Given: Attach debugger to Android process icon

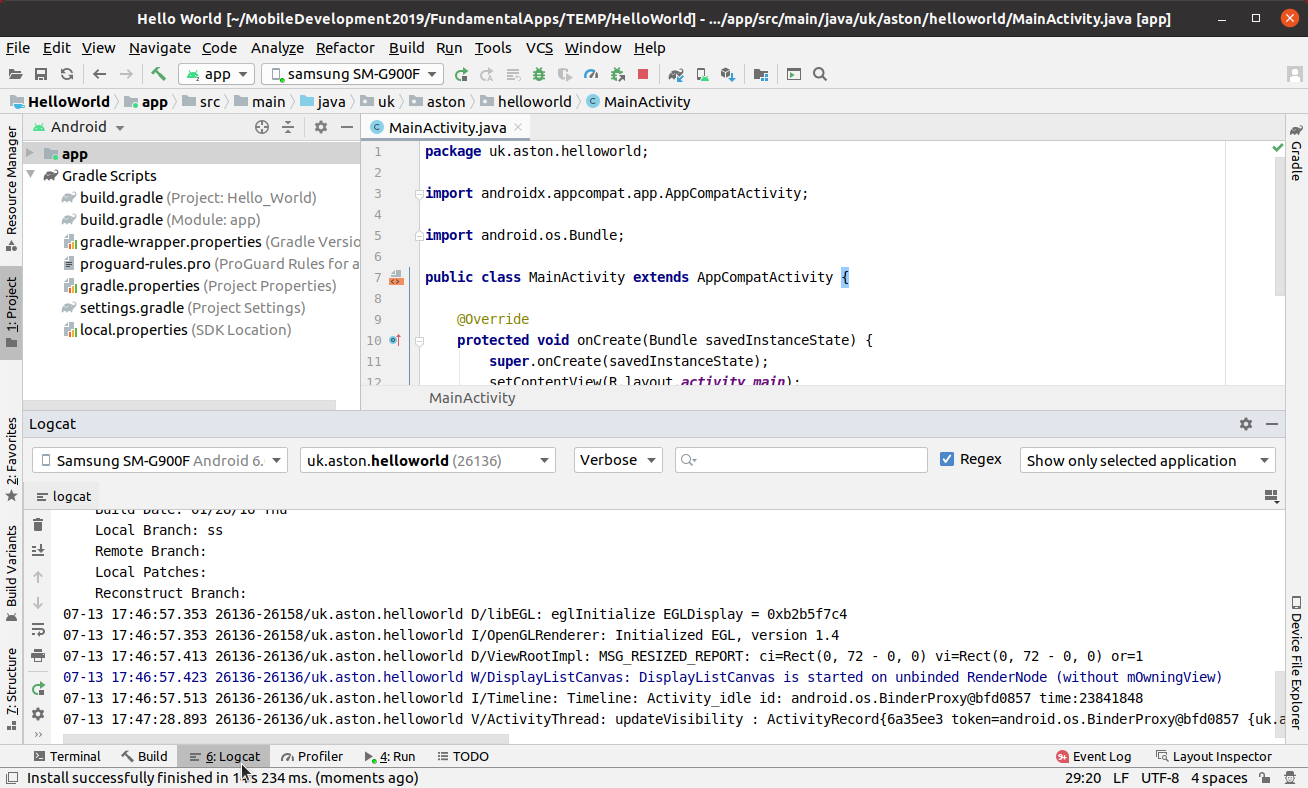Looking at the screenshot, I should 617,74.
